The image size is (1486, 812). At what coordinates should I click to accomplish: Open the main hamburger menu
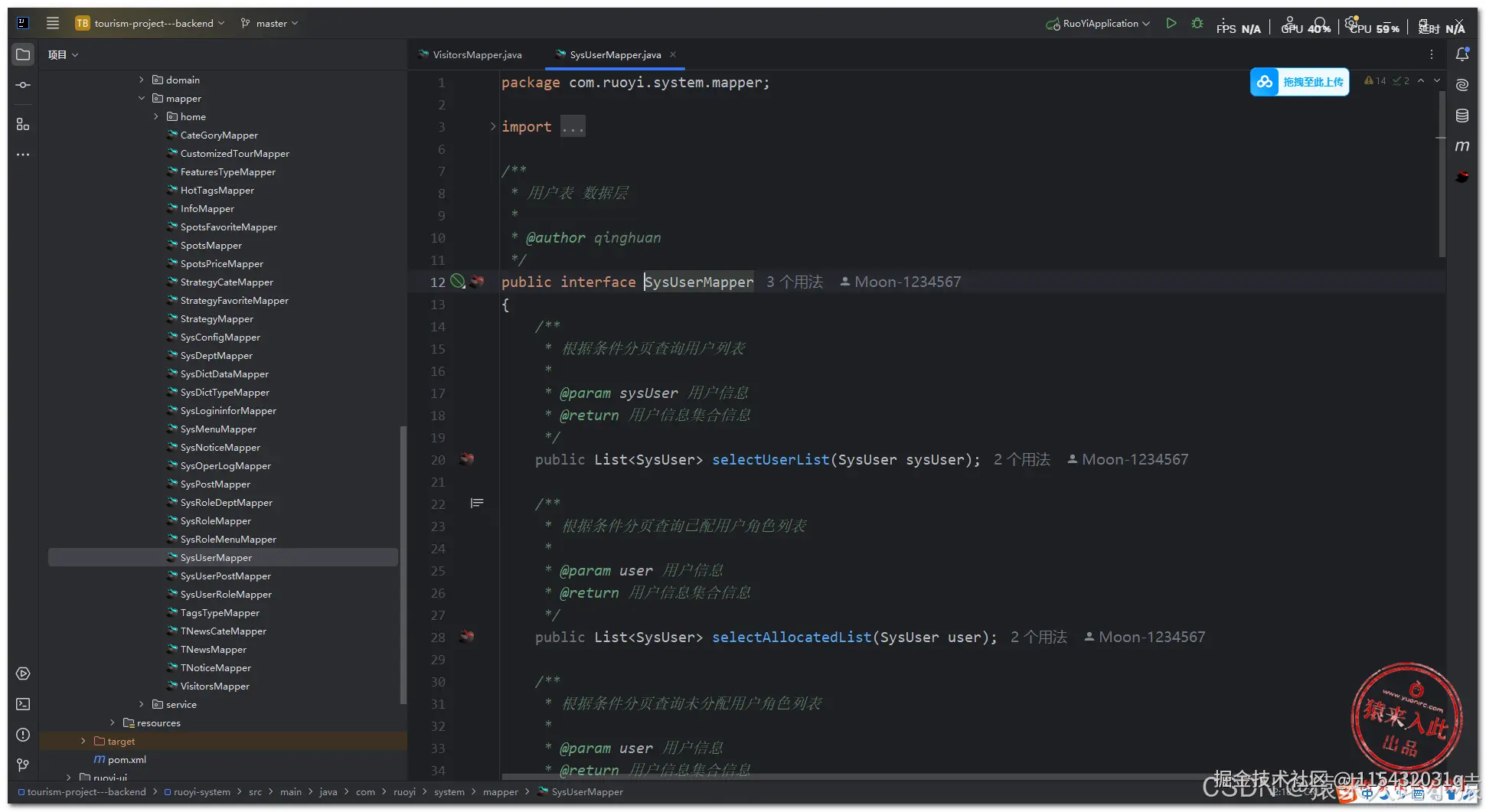(53, 23)
